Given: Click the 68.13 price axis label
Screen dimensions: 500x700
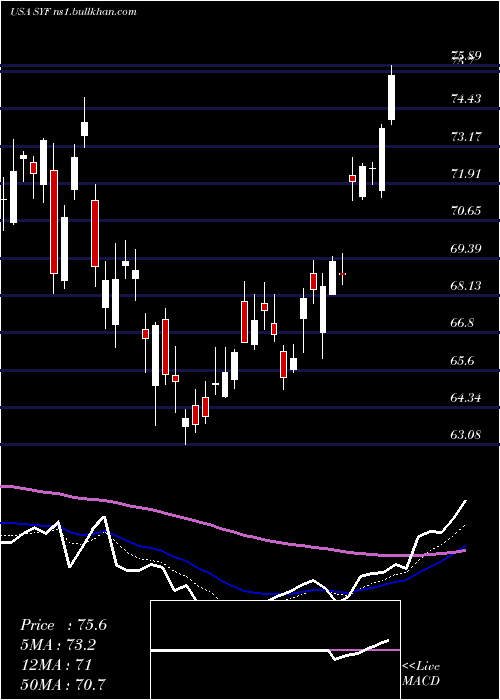Looking at the screenshot, I should coord(466,285).
